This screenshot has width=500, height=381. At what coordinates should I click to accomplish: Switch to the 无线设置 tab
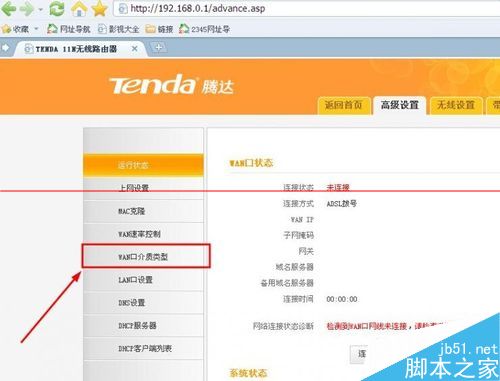456,106
